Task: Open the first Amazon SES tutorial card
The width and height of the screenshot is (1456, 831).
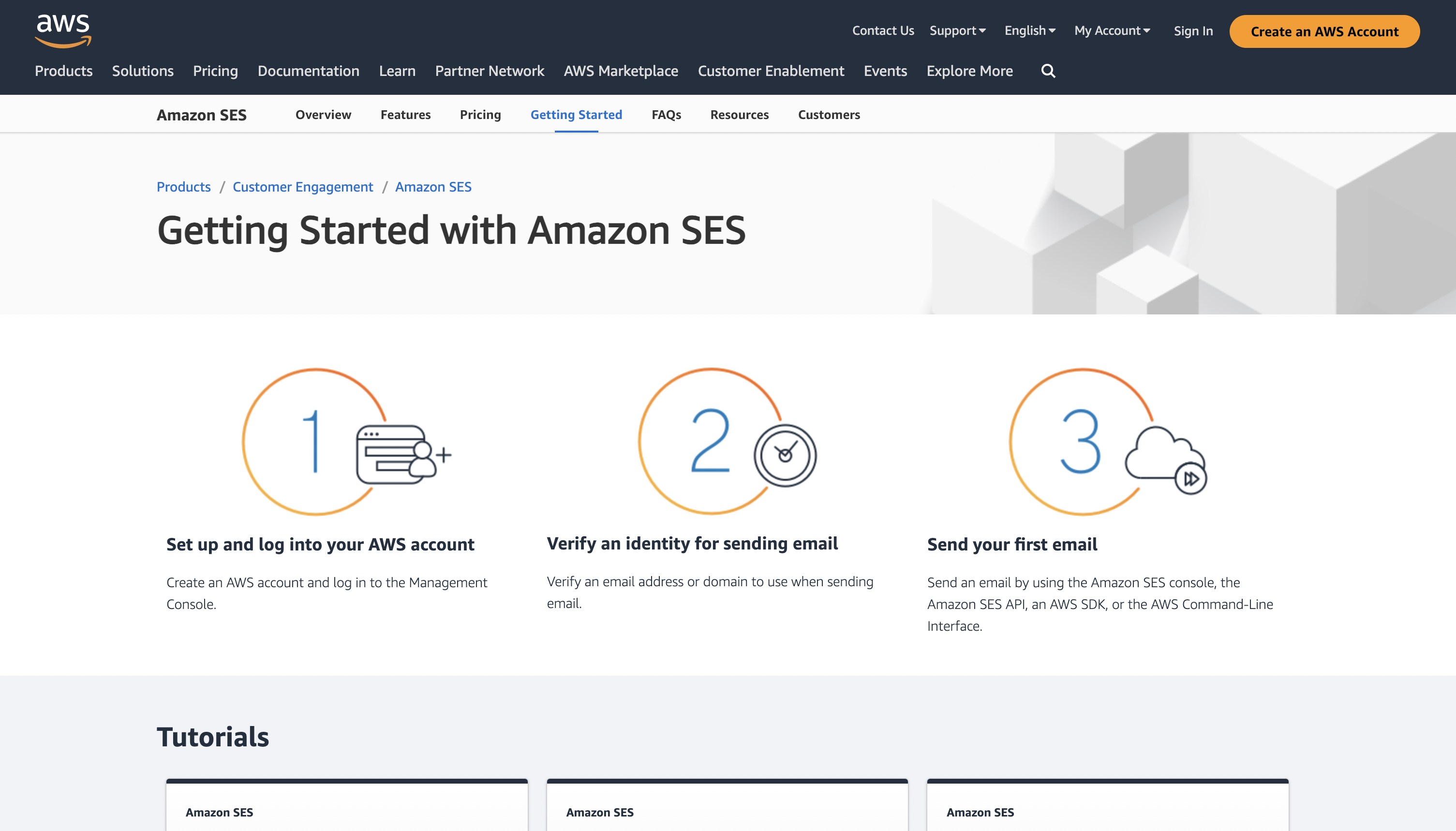Action: click(x=346, y=805)
